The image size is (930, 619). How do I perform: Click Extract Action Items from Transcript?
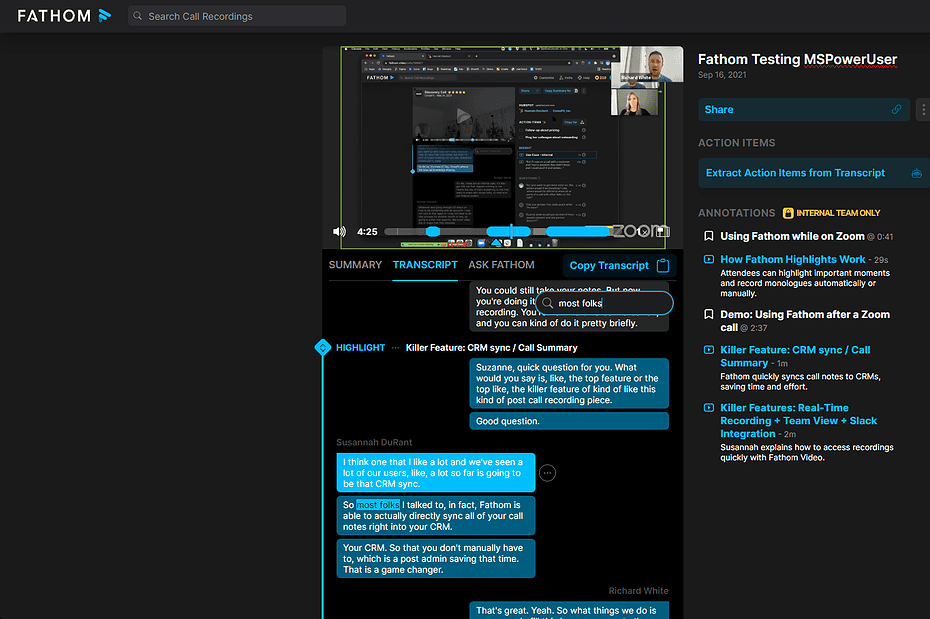pos(814,173)
